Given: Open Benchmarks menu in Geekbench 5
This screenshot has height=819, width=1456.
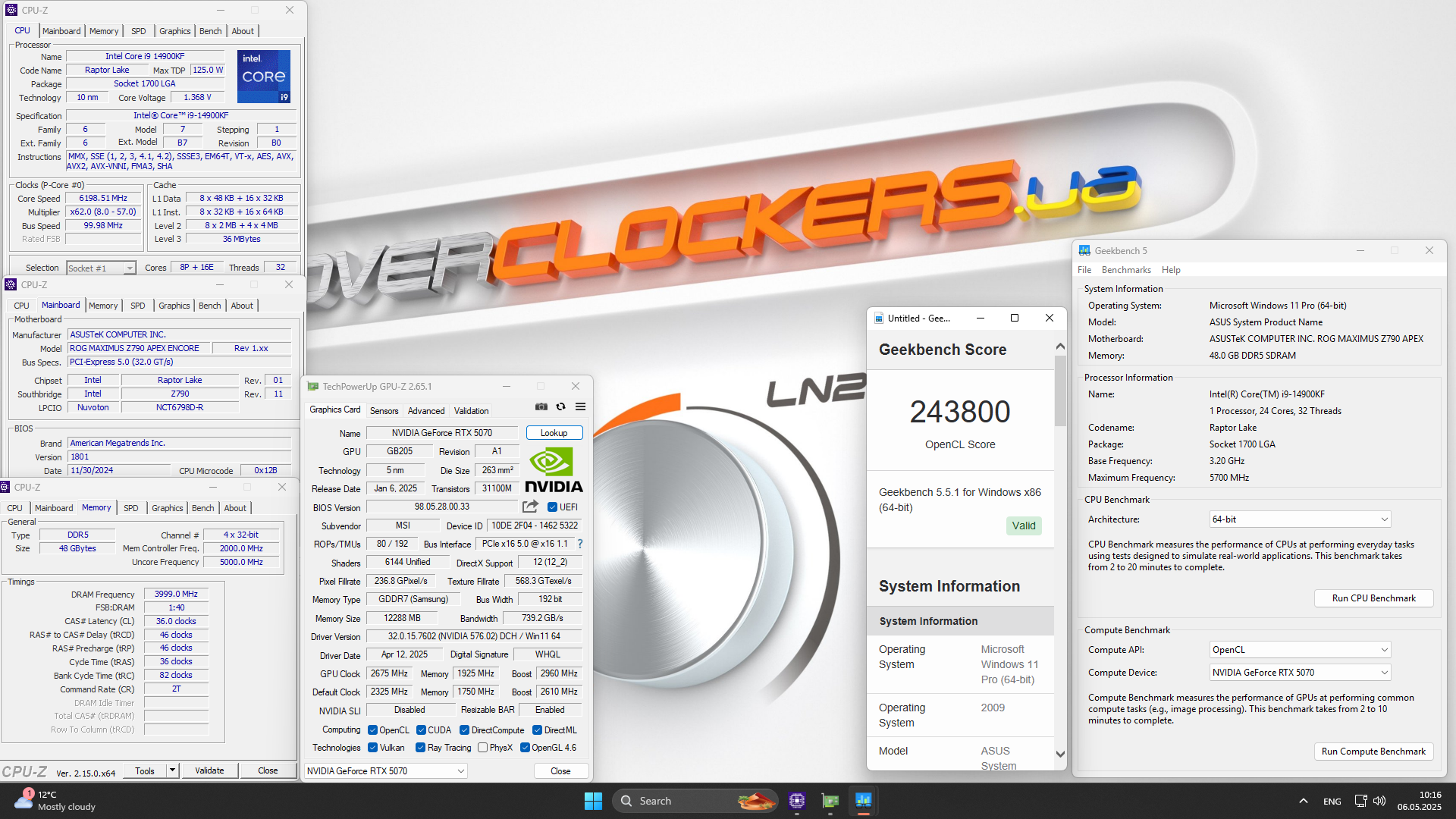Looking at the screenshot, I should click(x=1126, y=270).
